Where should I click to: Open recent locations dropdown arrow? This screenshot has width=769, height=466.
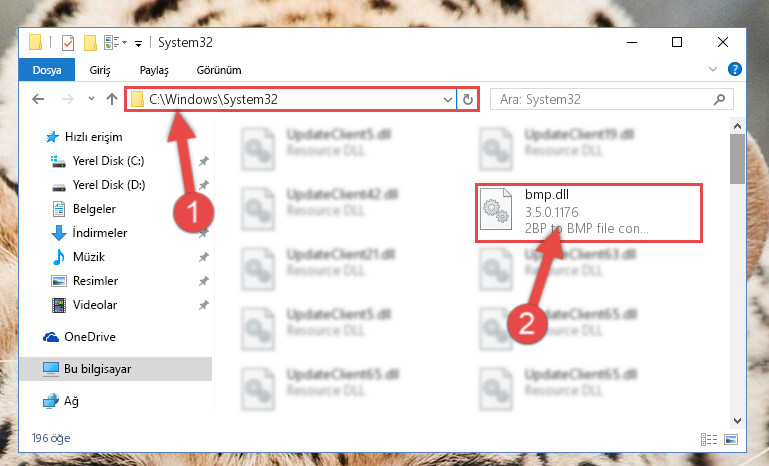[91, 99]
